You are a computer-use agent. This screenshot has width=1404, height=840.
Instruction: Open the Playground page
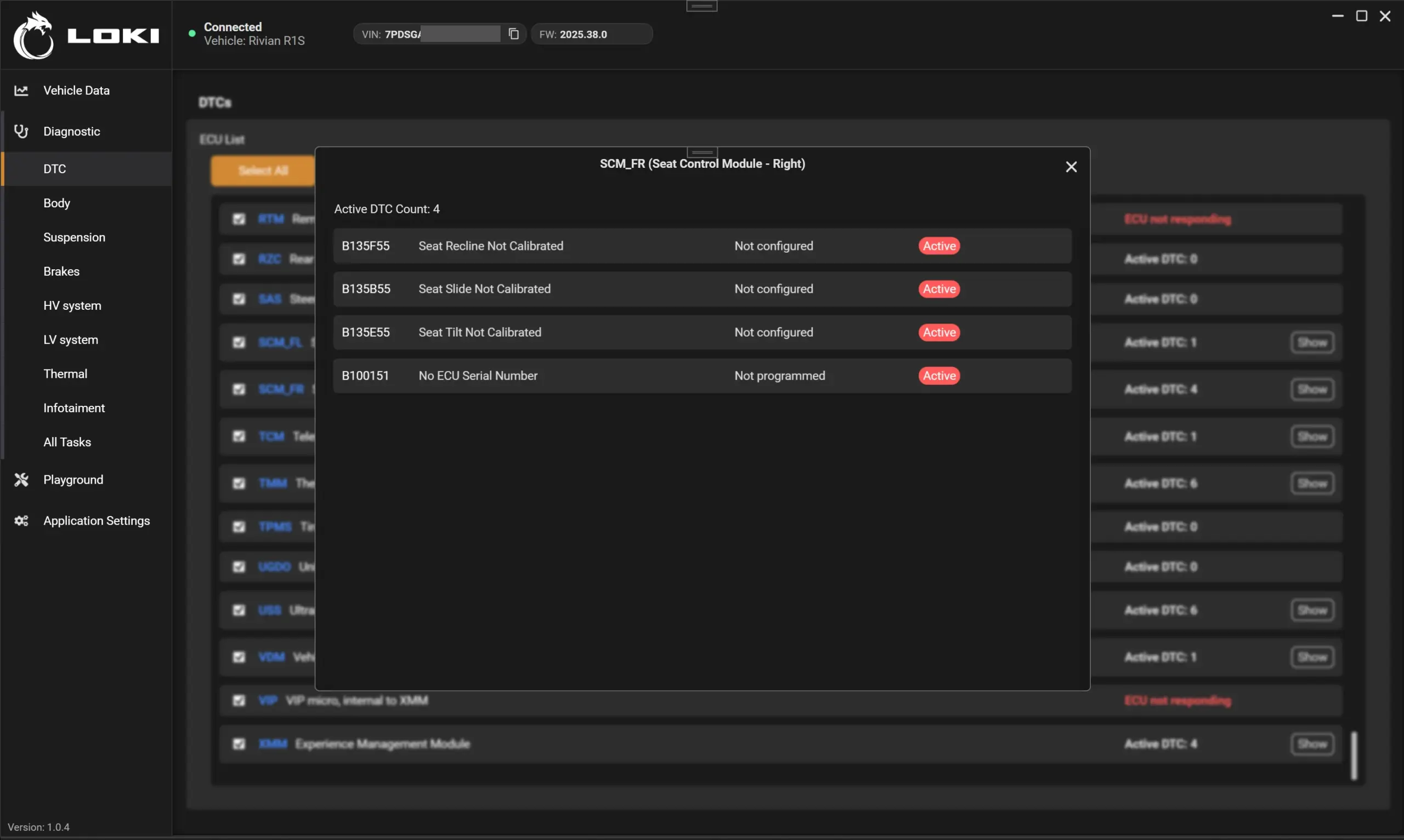click(87, 479)
